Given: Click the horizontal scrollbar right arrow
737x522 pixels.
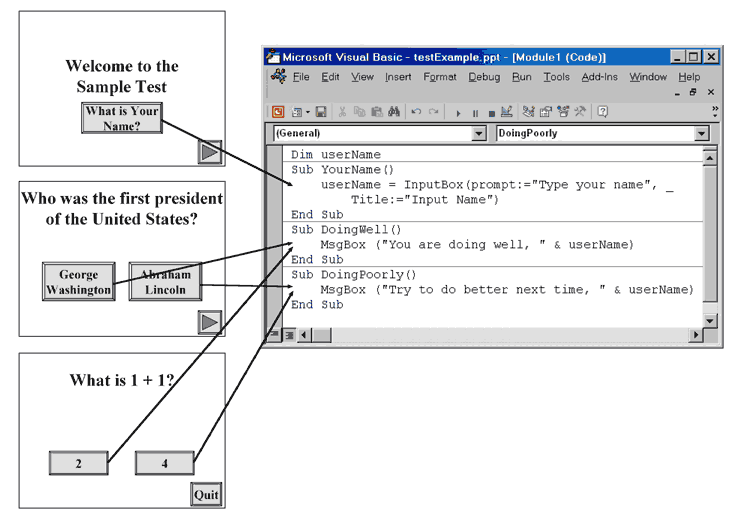Looking at the screenshot, I should pyautogui.click(x=696, y=335).
